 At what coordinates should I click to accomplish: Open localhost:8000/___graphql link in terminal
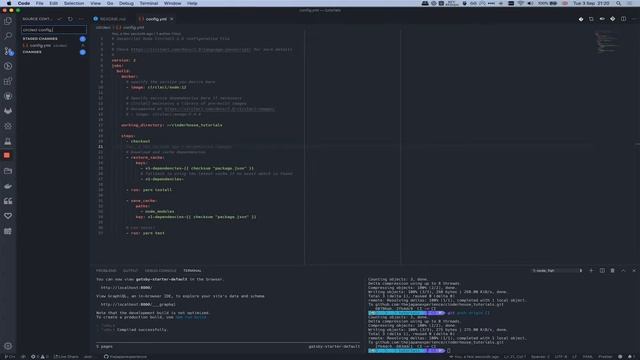[x=138, y=304]
